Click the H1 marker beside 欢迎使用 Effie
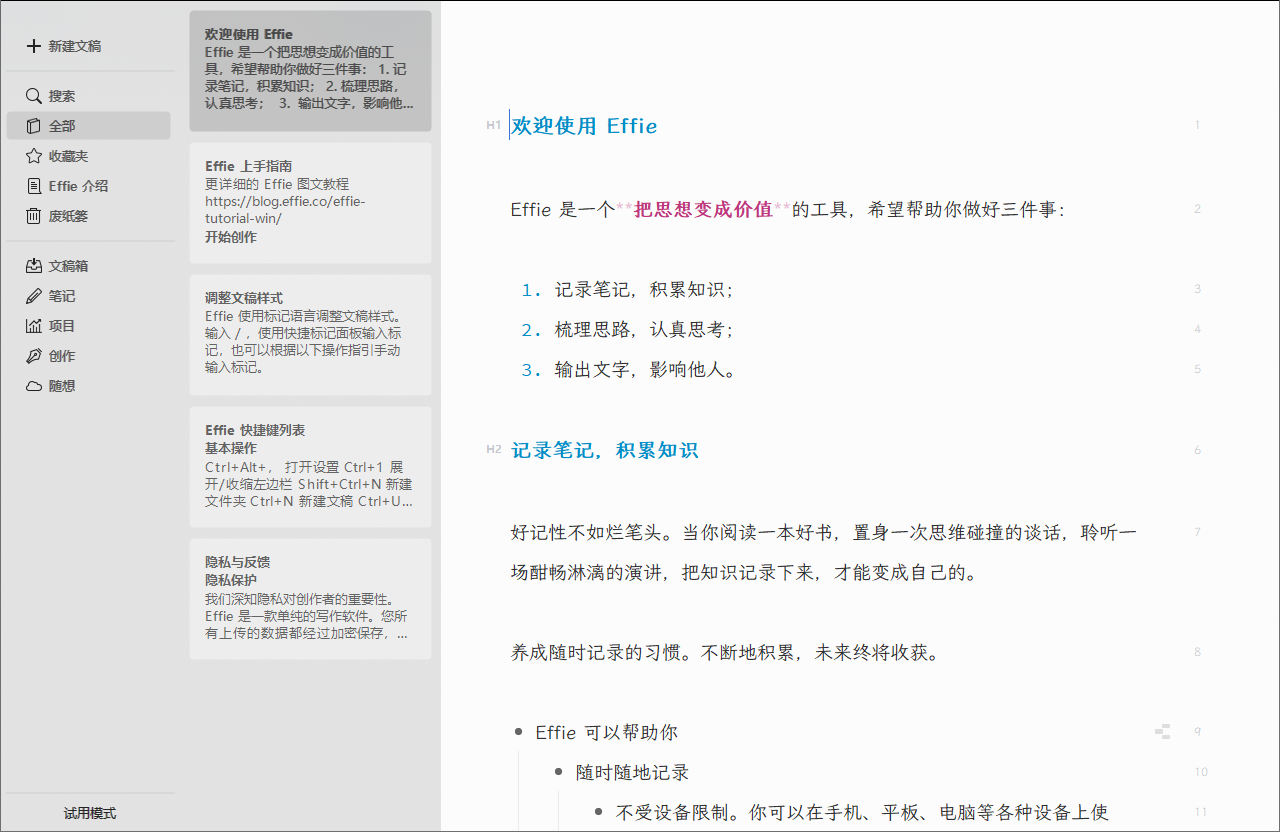Viewport: 1280px width, 832px height. (493, 126)
